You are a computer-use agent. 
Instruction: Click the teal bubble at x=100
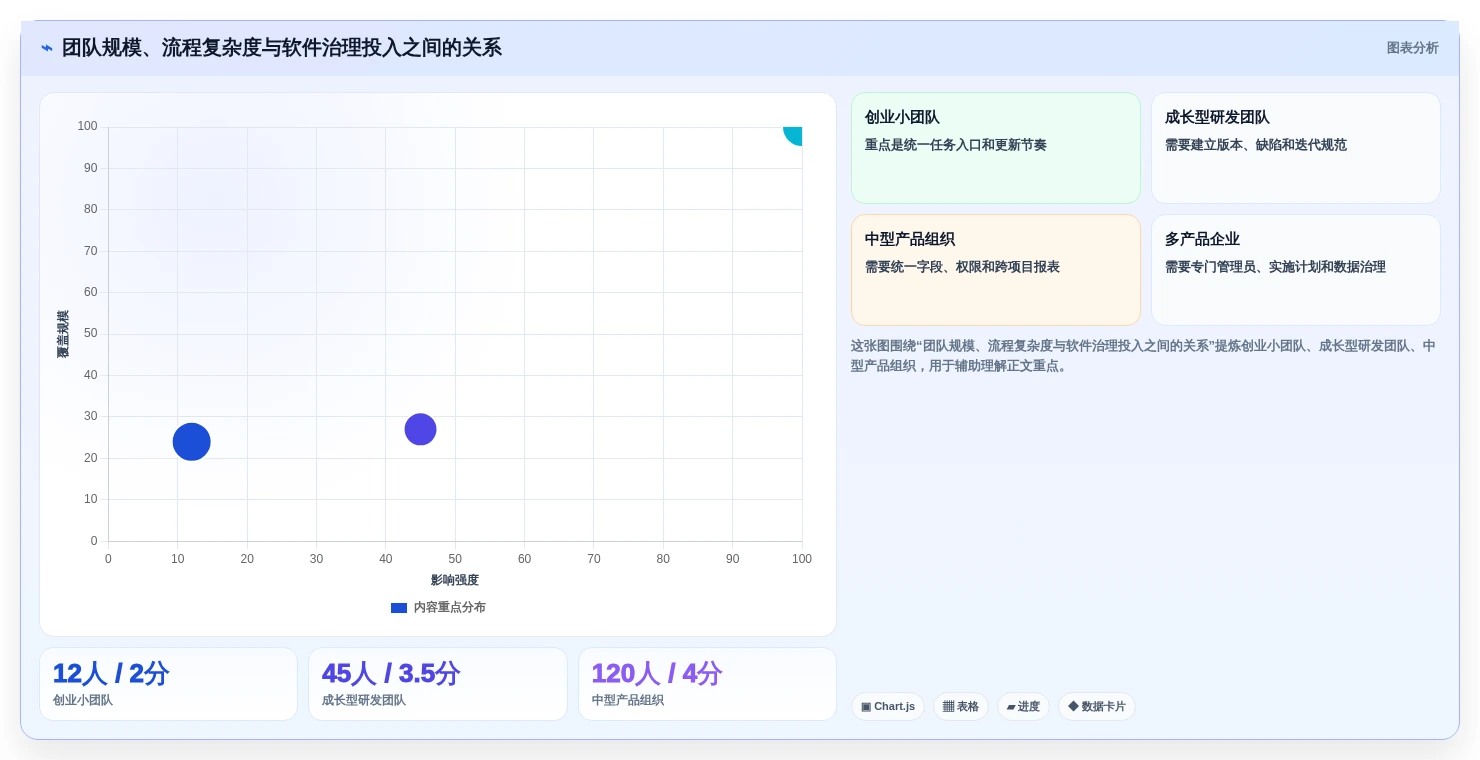tap(793, 133)
